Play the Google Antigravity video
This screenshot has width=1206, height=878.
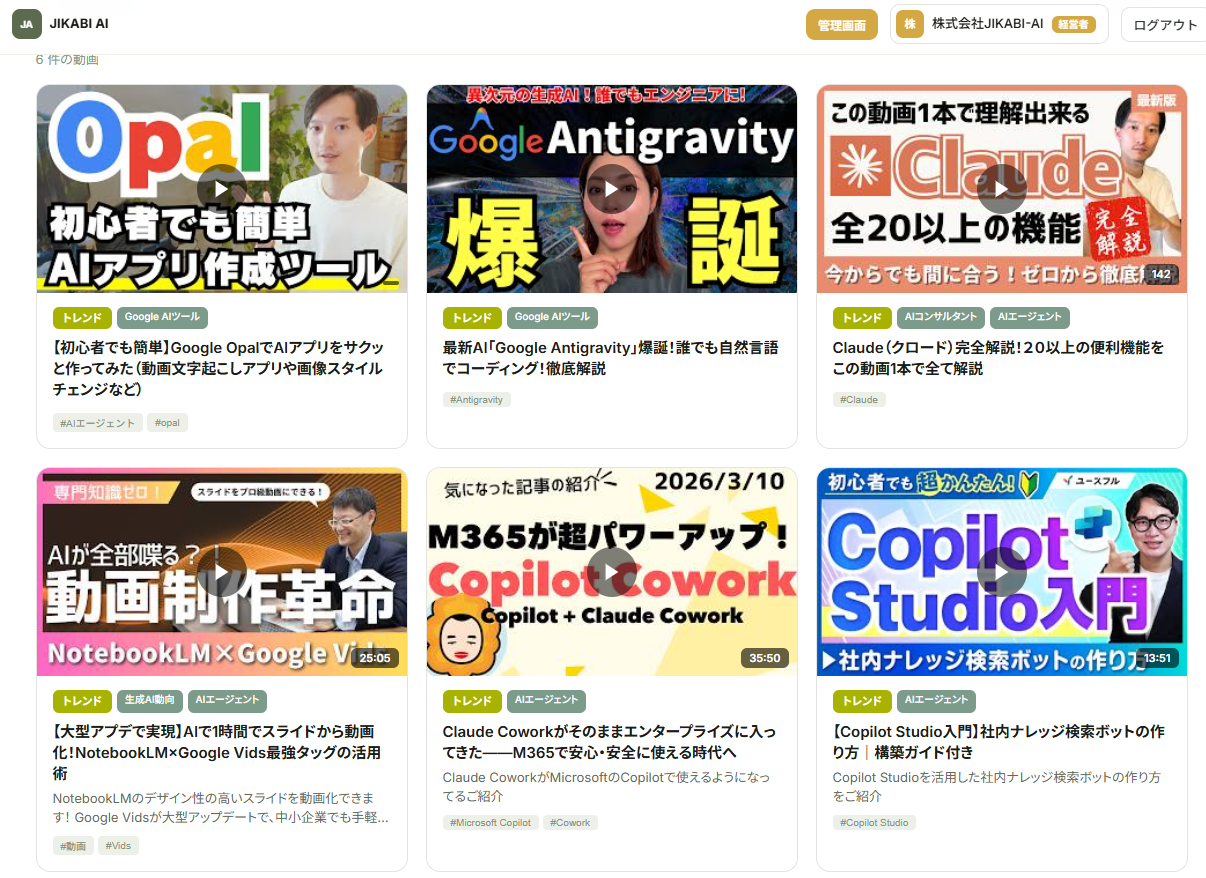(612, 188)
